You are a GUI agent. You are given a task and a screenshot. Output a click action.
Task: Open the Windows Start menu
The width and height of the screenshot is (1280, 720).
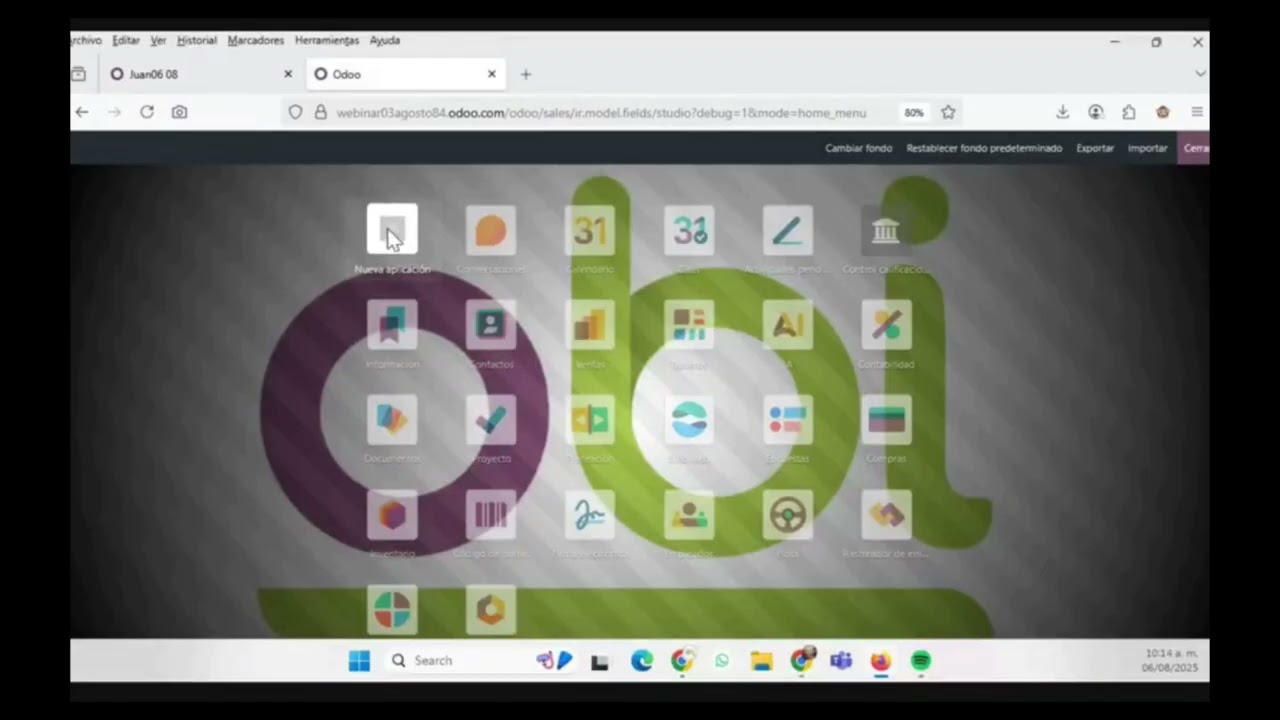pyautogui.click(x=359, y=661)
